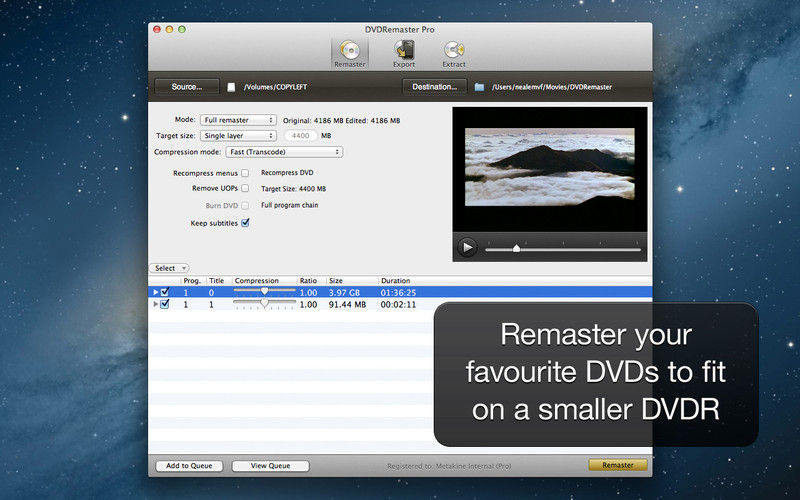The width and height of the screenshot is (800, 500).
Task: Open the Target size Single layer dropdown
Action: click(x=238, y=136)
